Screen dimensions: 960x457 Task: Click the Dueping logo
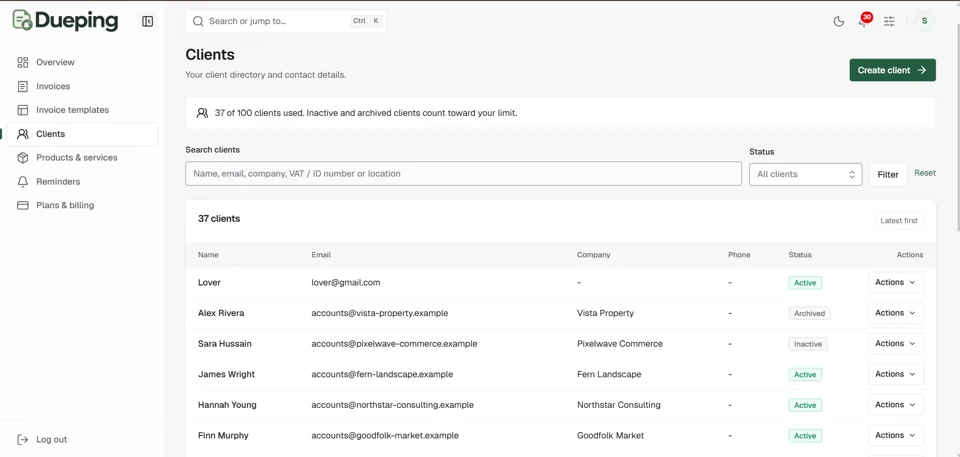pos(65,20)
